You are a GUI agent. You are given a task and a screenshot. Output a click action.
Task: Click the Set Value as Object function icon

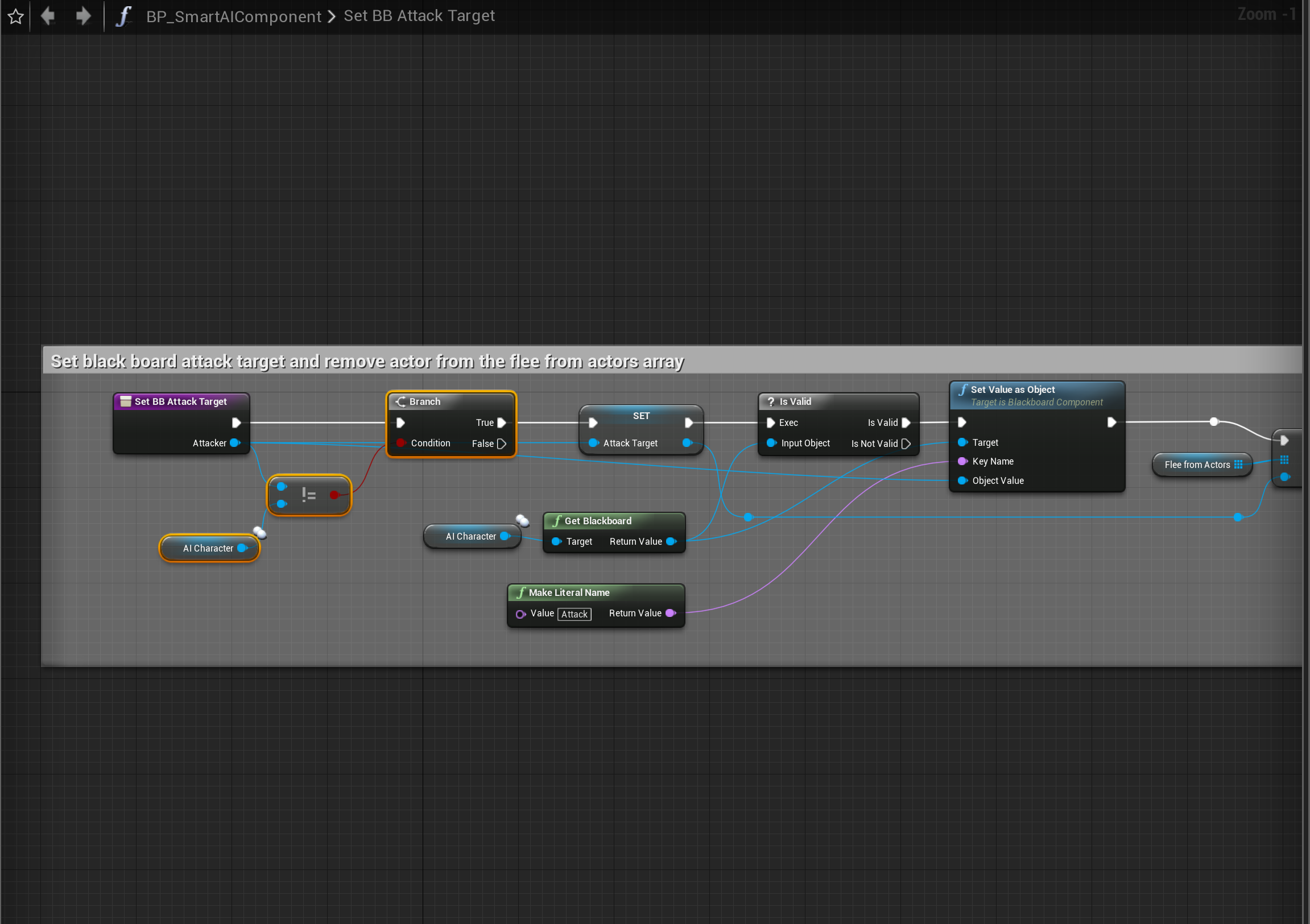962,390
